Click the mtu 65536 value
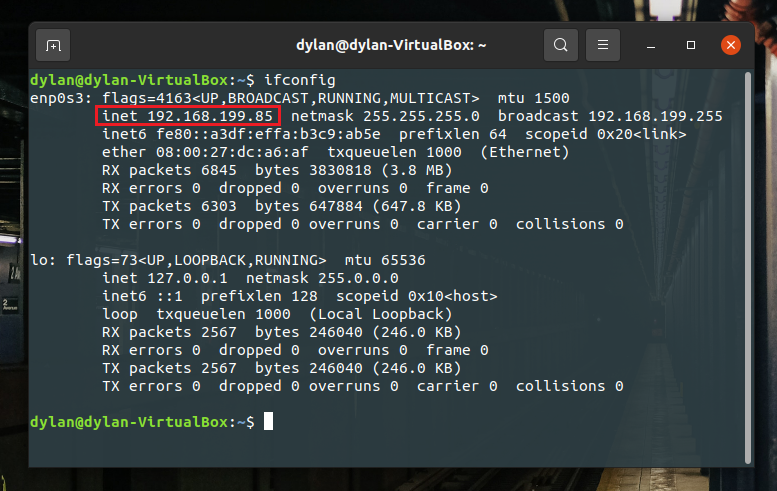Viewport: 777px width, 491px height. click(403, 260)
